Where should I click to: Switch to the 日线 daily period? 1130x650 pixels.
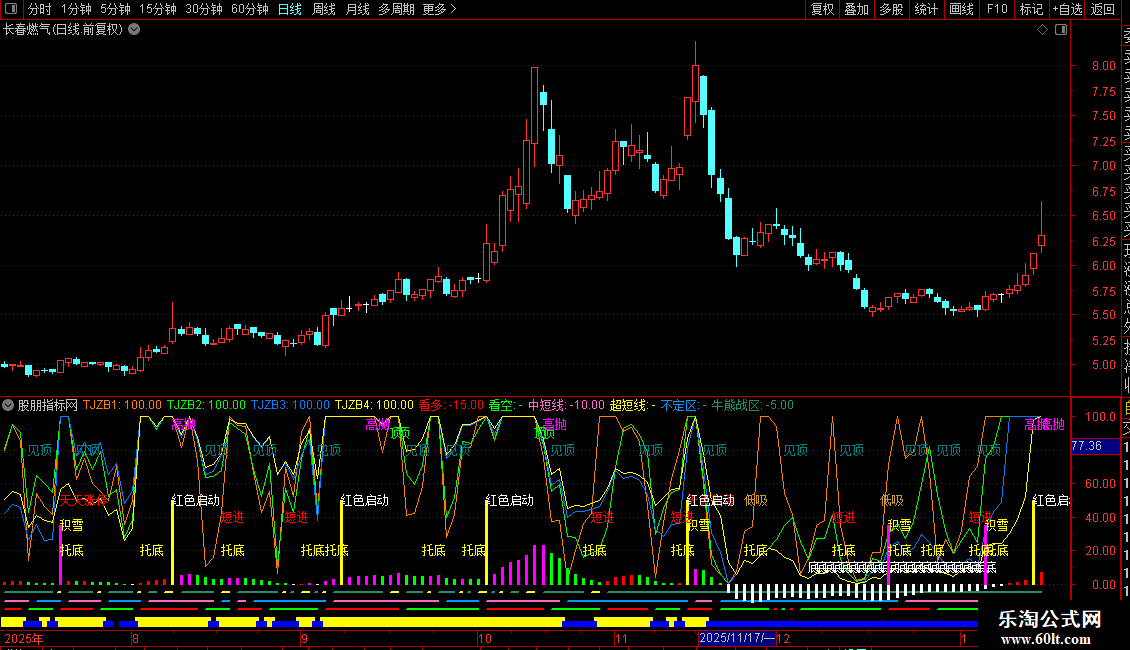pyautogui.click(x=289, y=9)
